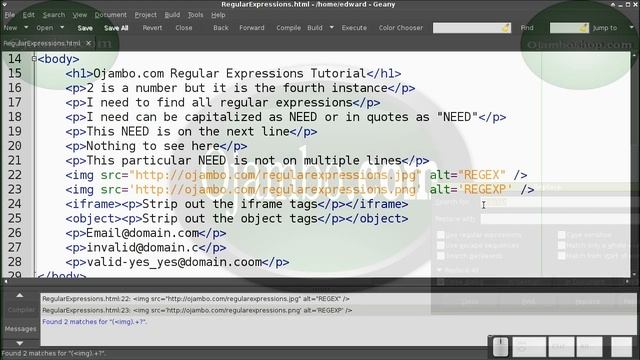Open the Tools menu
The width and height of the screenshot is (640, 360).
(196, 15)
